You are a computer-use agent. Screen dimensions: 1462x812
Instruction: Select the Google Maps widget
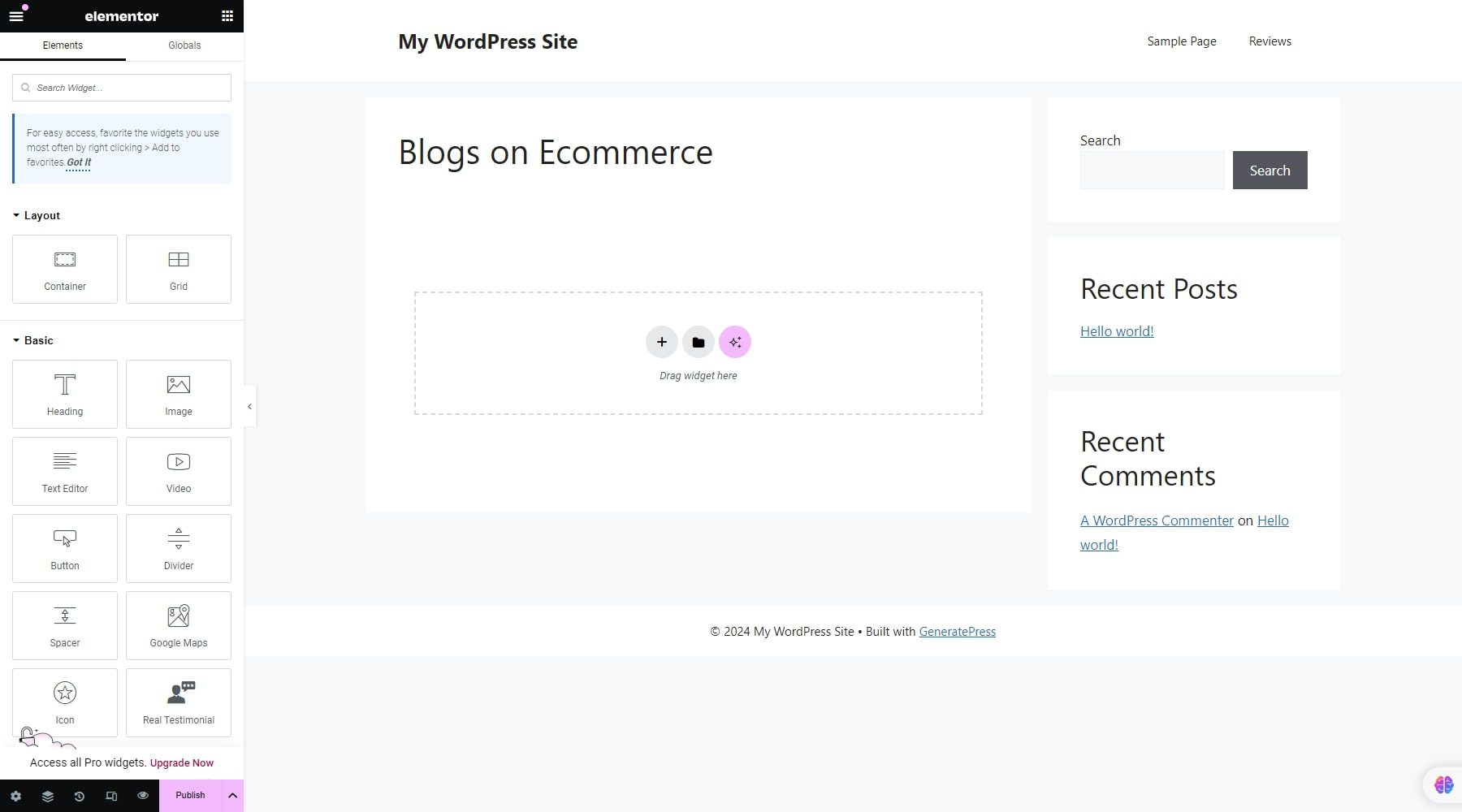click(x=178, y=625)
